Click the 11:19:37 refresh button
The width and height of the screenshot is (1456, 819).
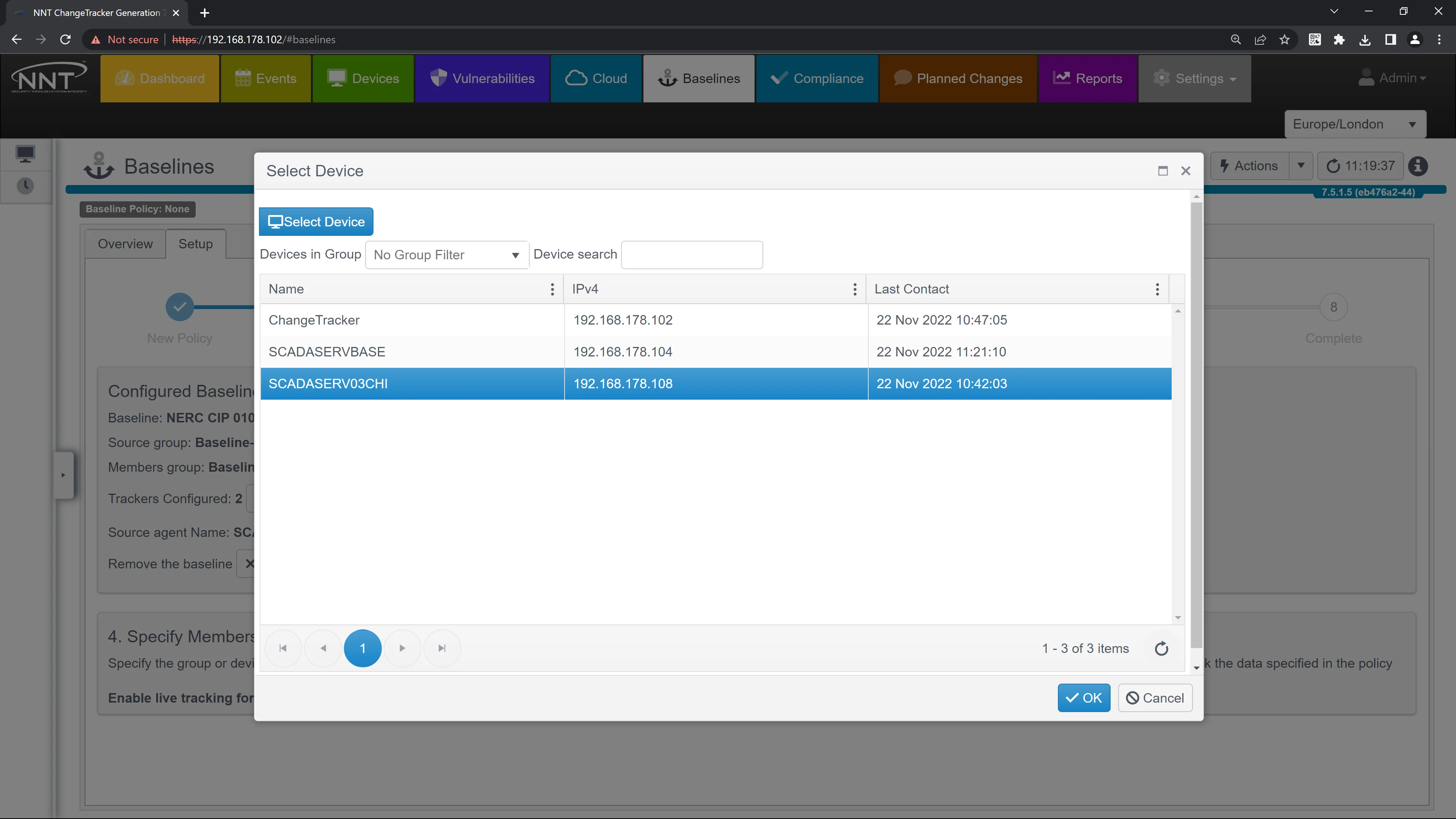[1360, 166]
